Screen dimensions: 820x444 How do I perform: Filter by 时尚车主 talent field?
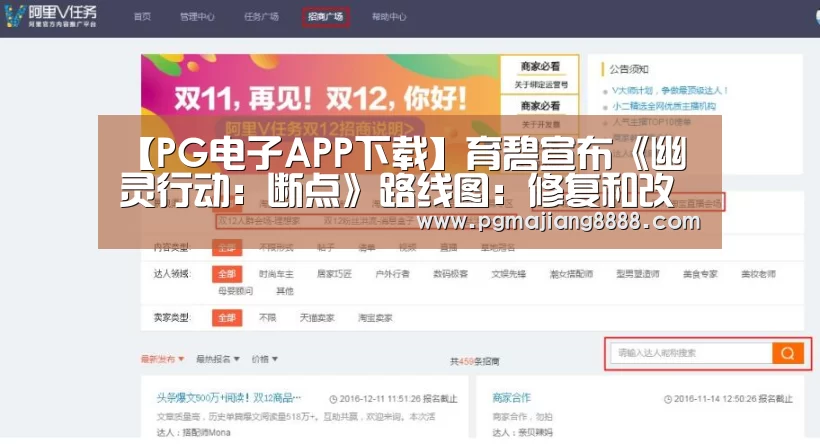pyautogui.click(x=276, y=274)
